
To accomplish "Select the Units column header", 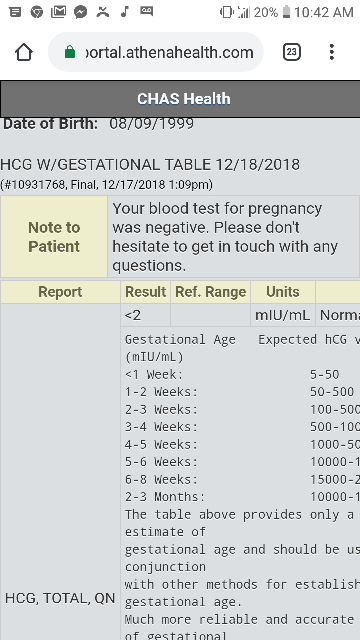I will 283,292.
